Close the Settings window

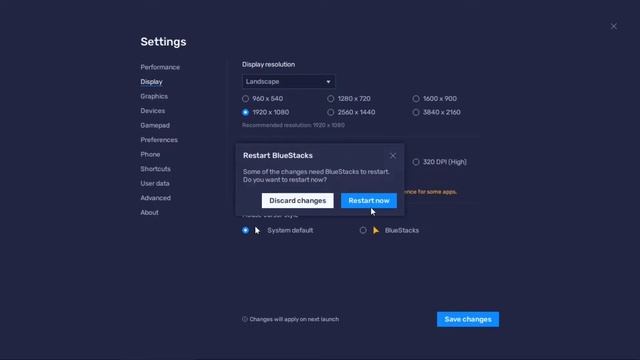point(613,26)
